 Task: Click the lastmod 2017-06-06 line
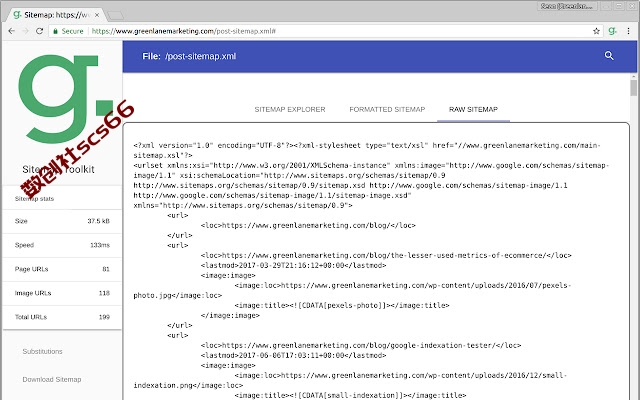pyautogui.click(x=293, y=356)
